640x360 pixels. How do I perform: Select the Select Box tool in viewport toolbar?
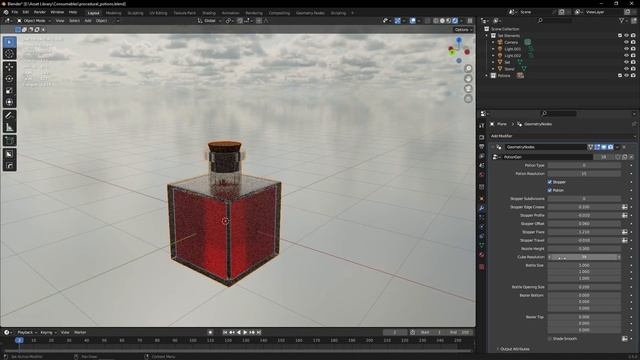click(x=9, y=42)
